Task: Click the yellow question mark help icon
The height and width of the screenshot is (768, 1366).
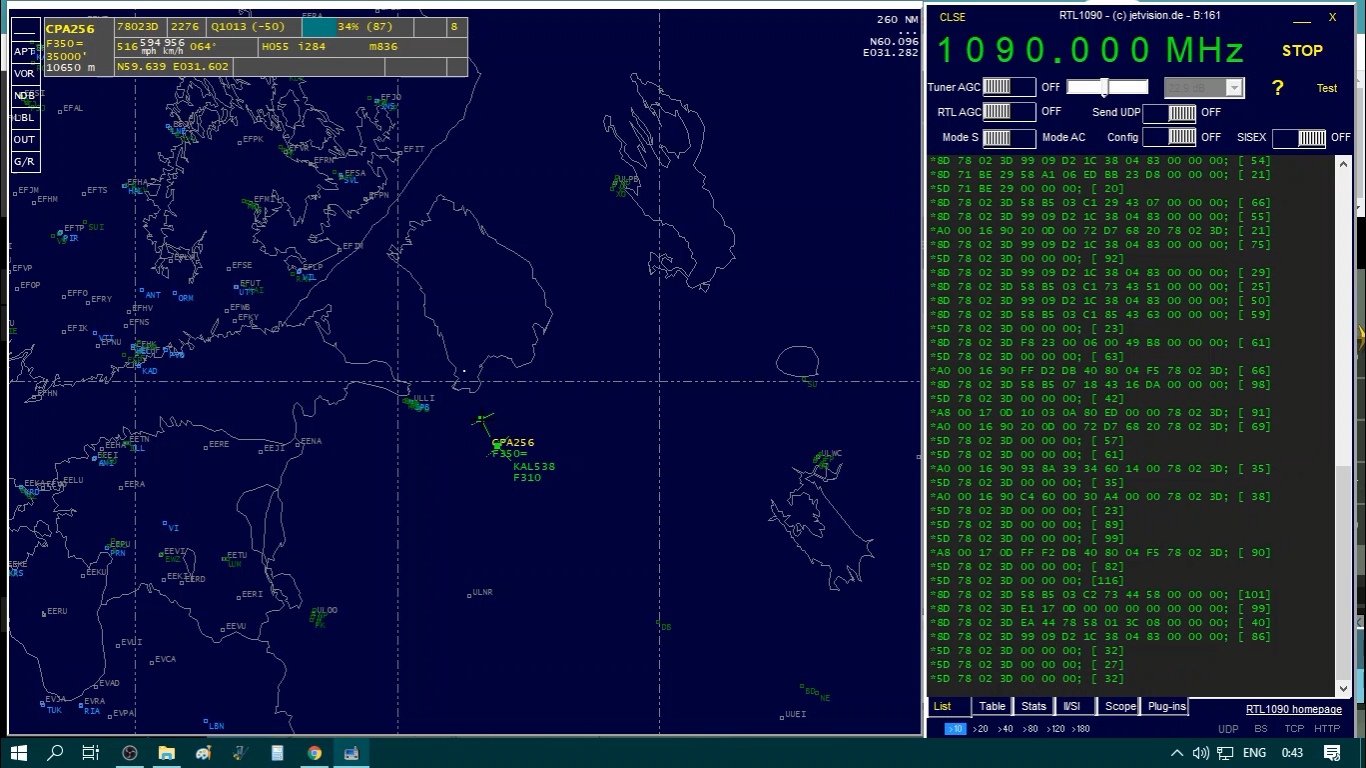Action: click(x=1277, y=88)
